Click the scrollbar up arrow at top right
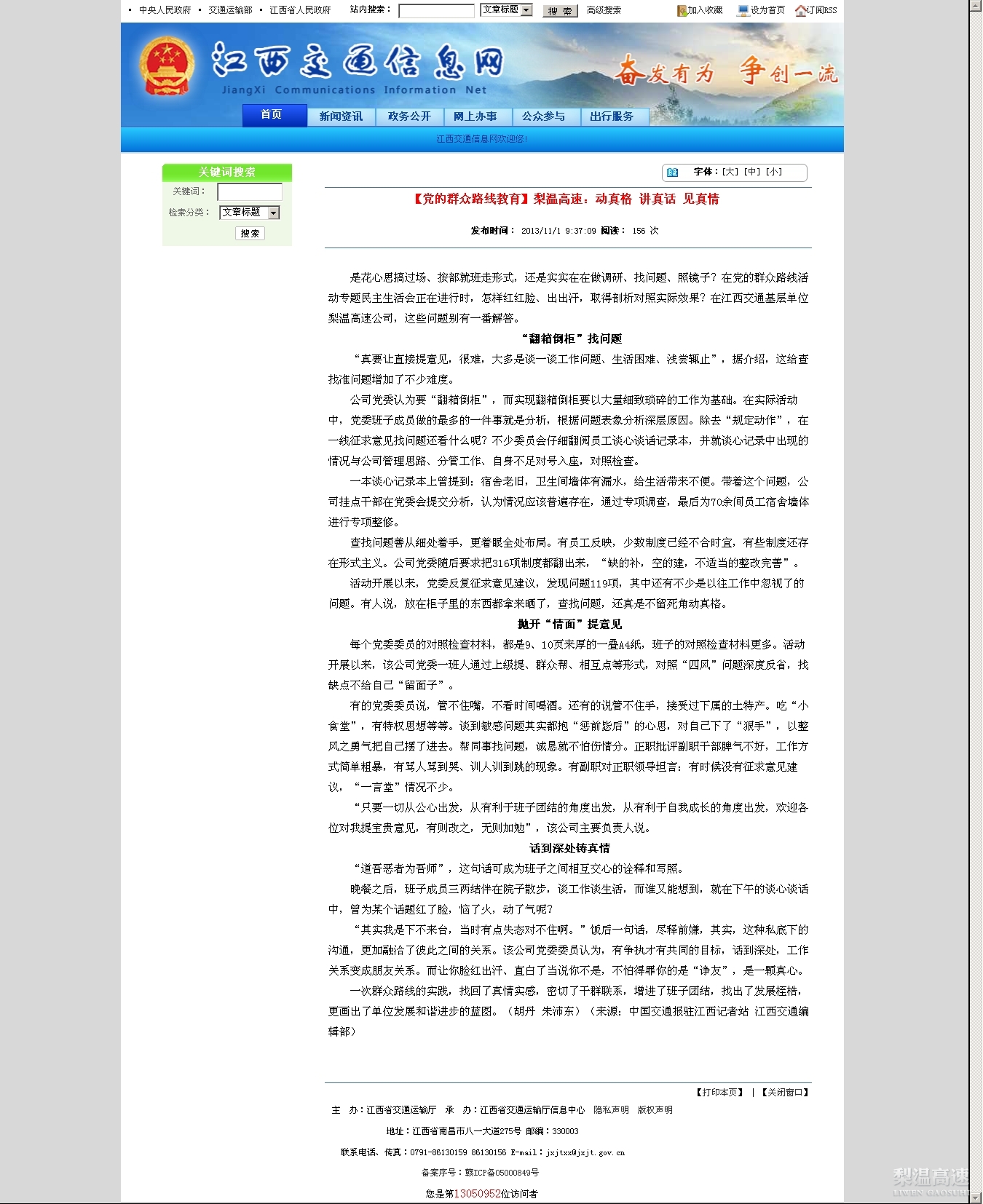The image size is (983, 1204). [x=976, y=5]
